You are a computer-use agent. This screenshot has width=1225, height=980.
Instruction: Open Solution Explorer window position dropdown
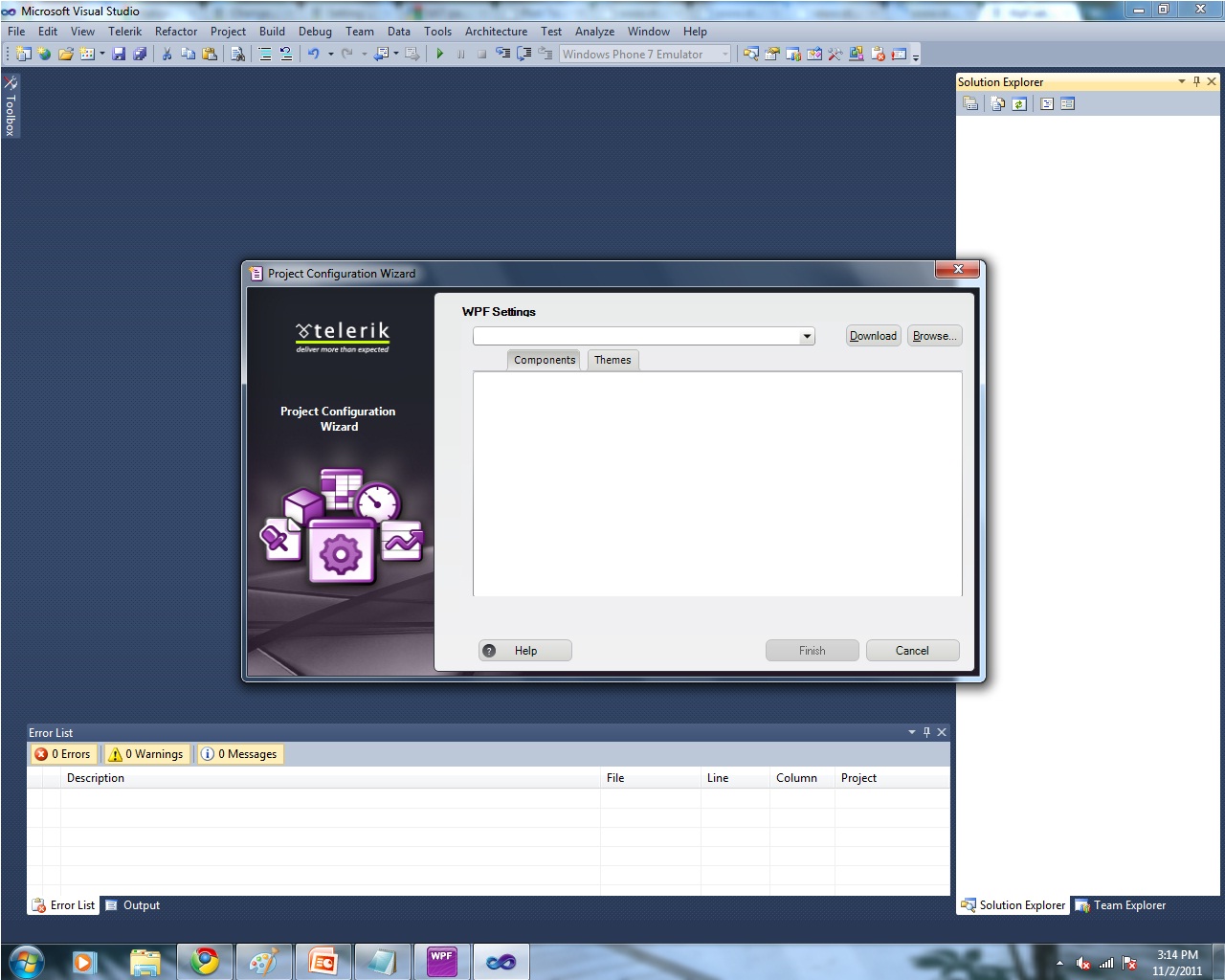coord(1181,82)
